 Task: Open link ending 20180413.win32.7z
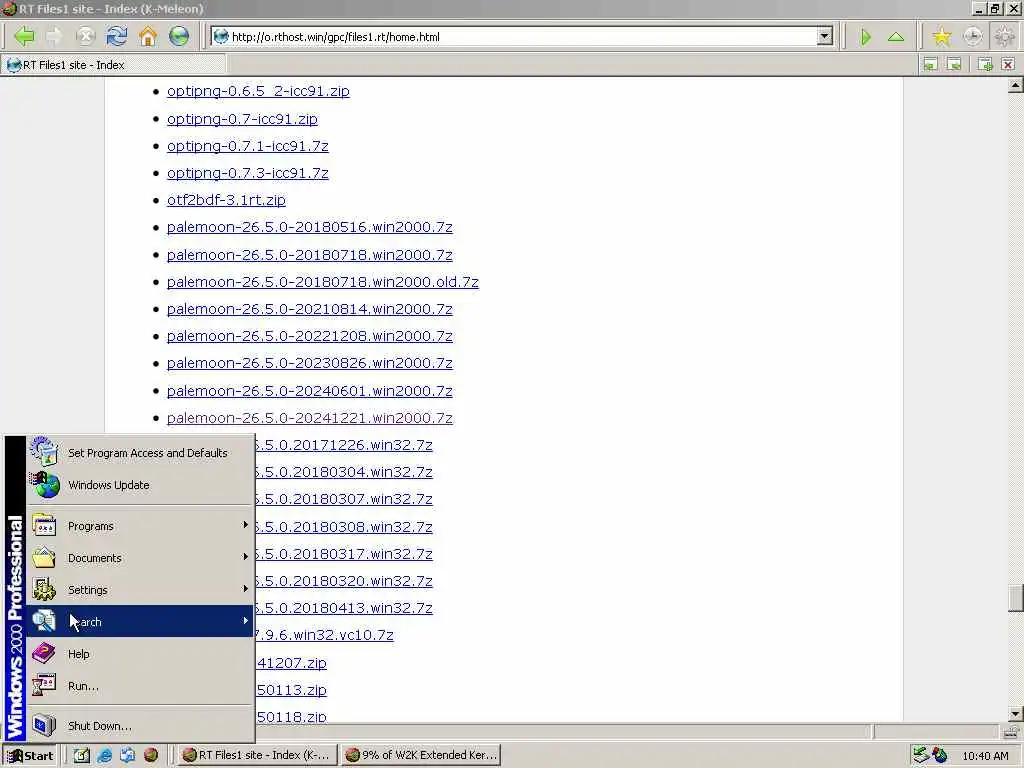pyautogui.click(x=344, y=608)
